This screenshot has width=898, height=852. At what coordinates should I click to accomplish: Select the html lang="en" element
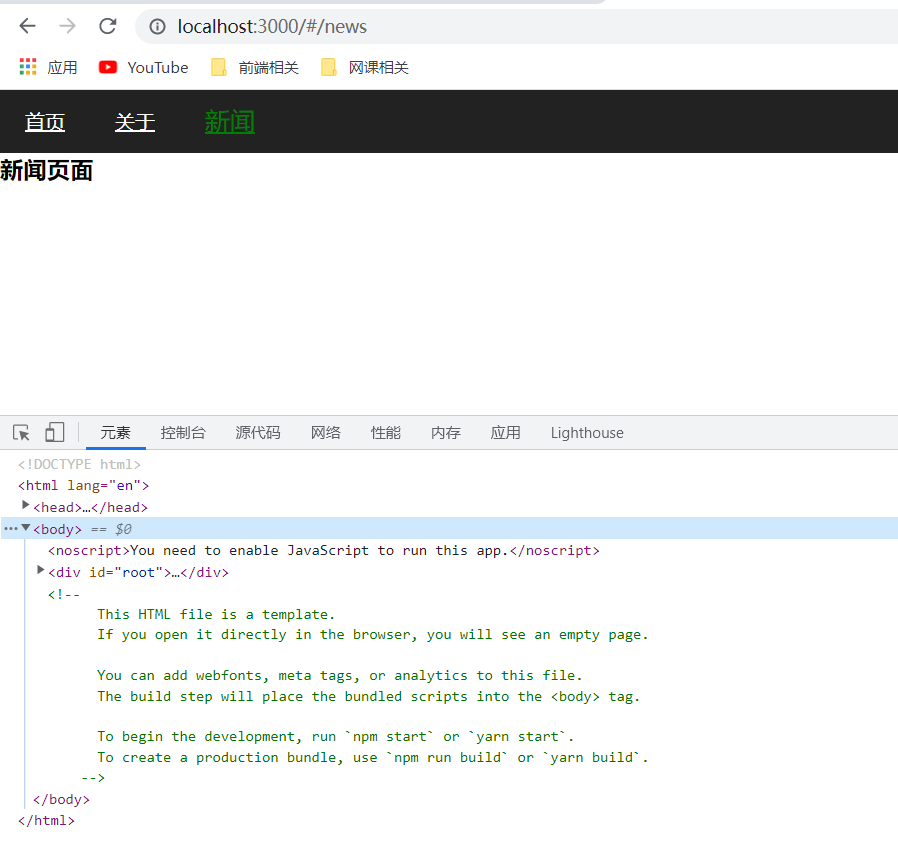[x=84, y=486]
